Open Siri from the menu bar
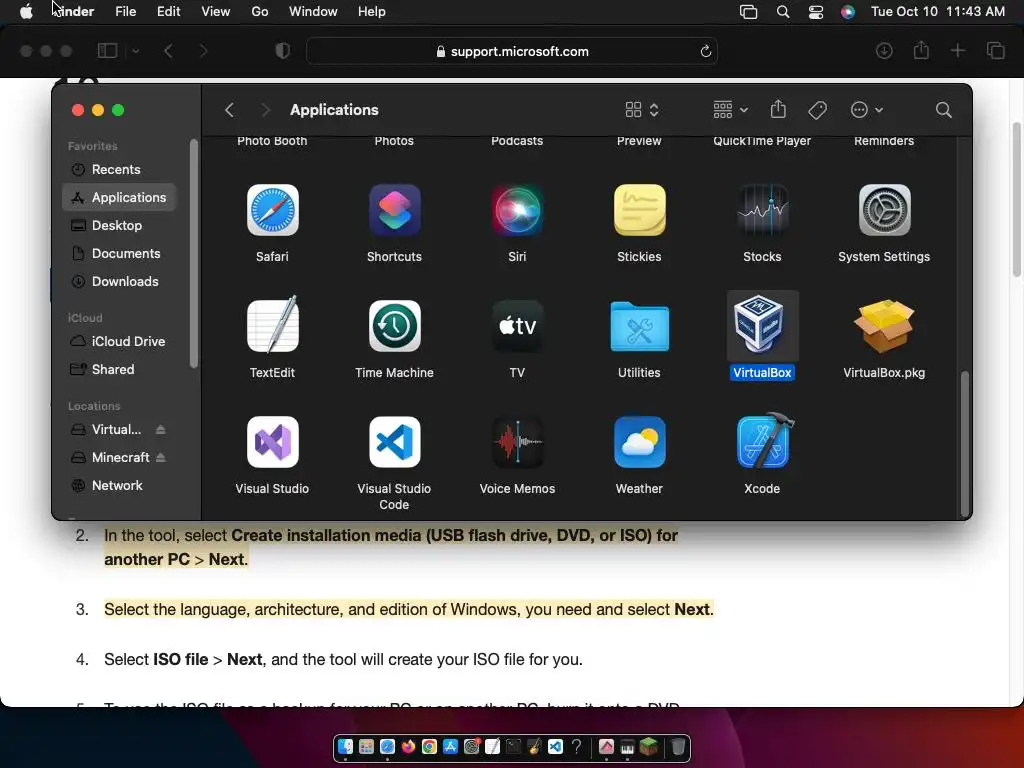Image resolution: width=1024 pixels, height=768 pixels. (848, 12)
